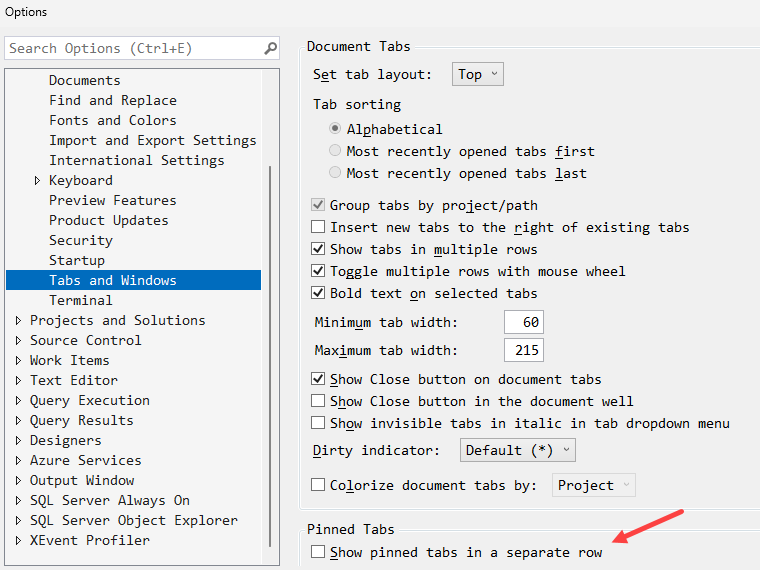Viewport: 760px width, 570px height.
Task: Open the Dirty indicator dropdown
Action: [517, 450]
